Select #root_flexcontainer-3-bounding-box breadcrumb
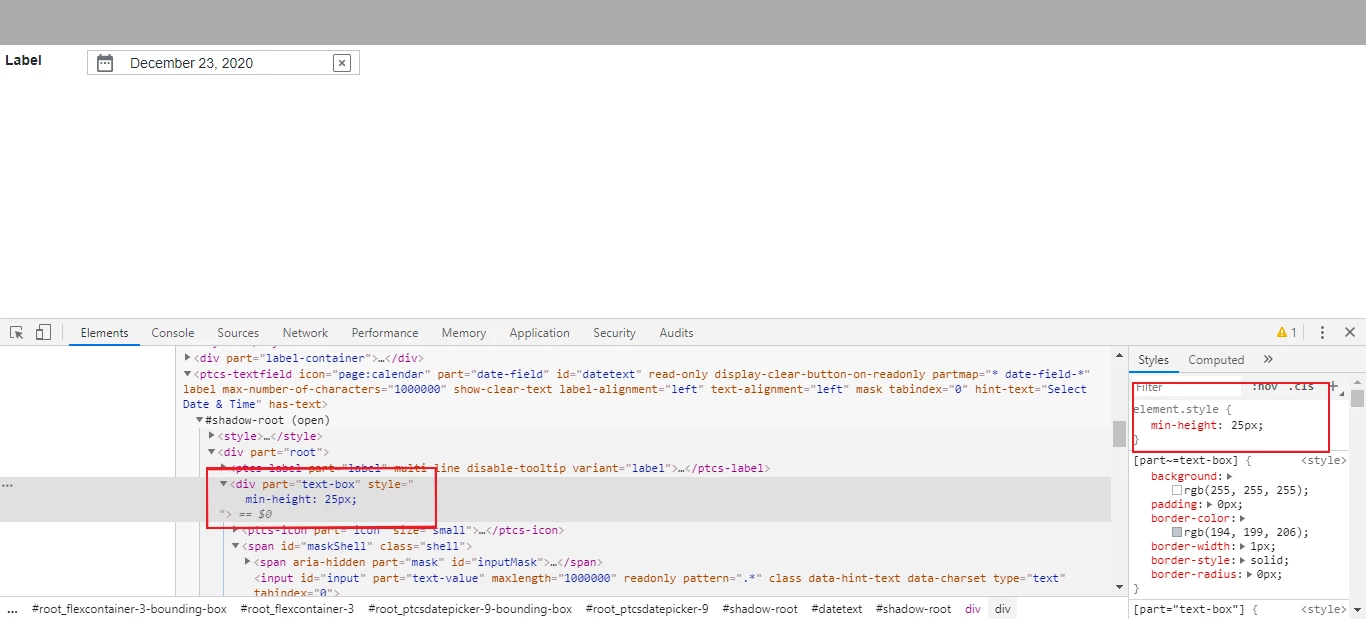 [x=129, y=609]
